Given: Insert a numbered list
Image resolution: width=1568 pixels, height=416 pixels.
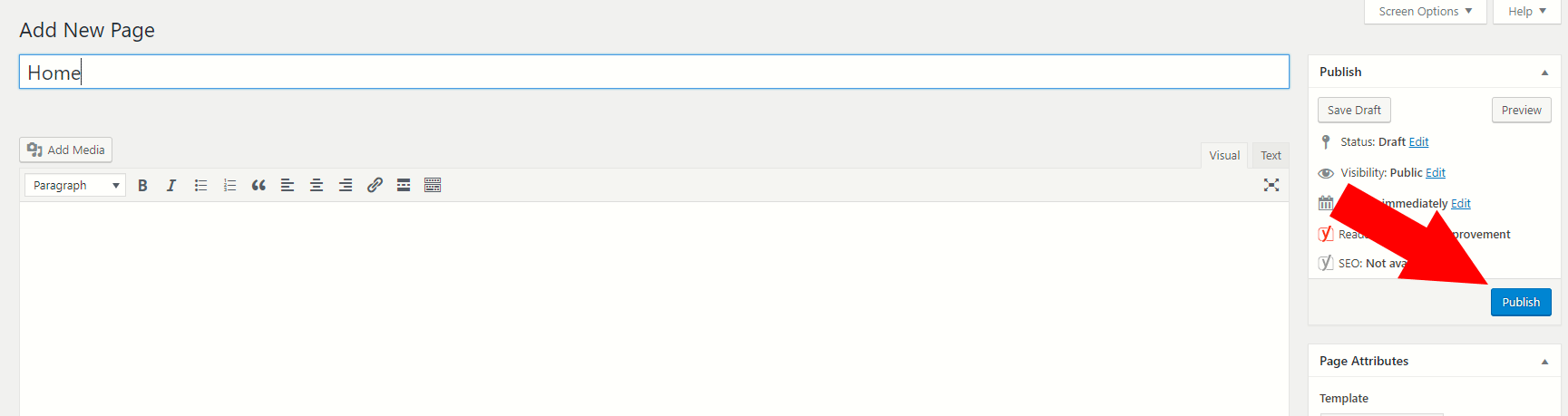Looking at the screenshot, I should [x=229, y=185].
